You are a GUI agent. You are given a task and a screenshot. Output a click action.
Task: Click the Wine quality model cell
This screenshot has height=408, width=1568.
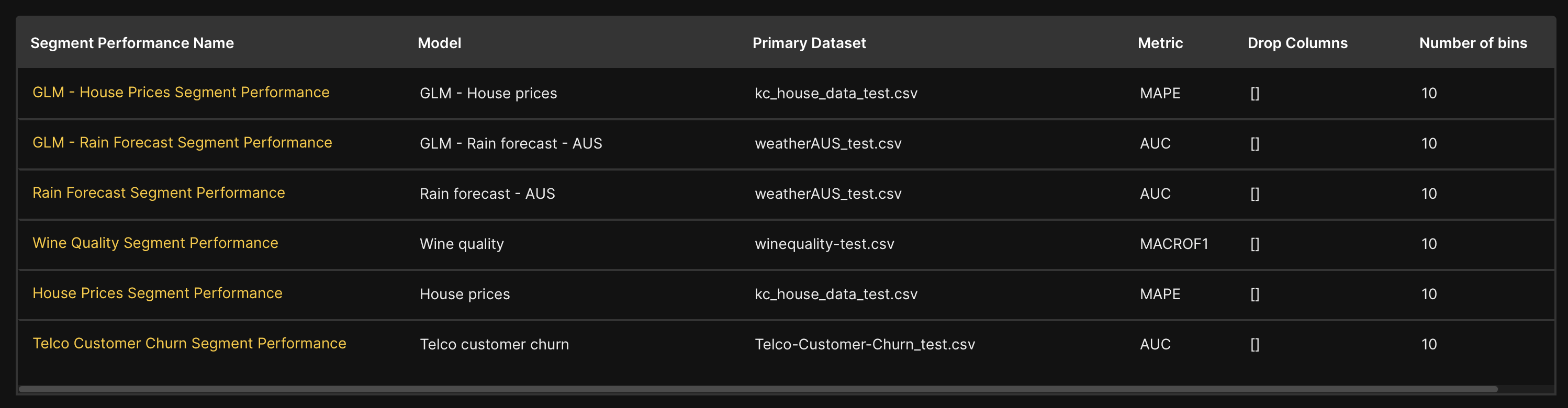tap(462, 244)
